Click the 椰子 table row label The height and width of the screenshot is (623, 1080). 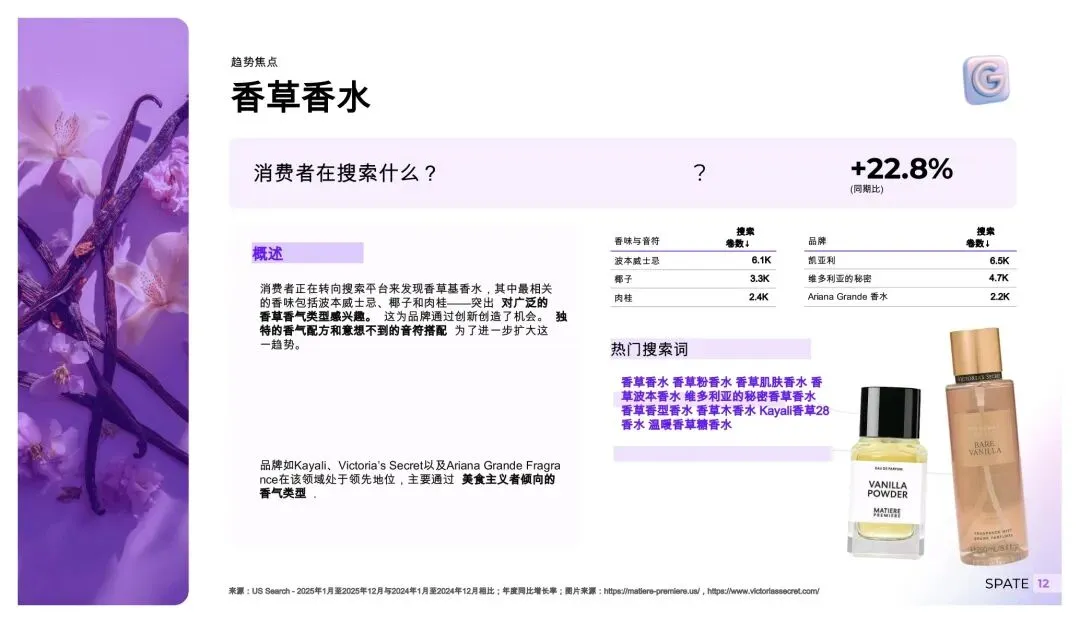(x=623, y=279)
